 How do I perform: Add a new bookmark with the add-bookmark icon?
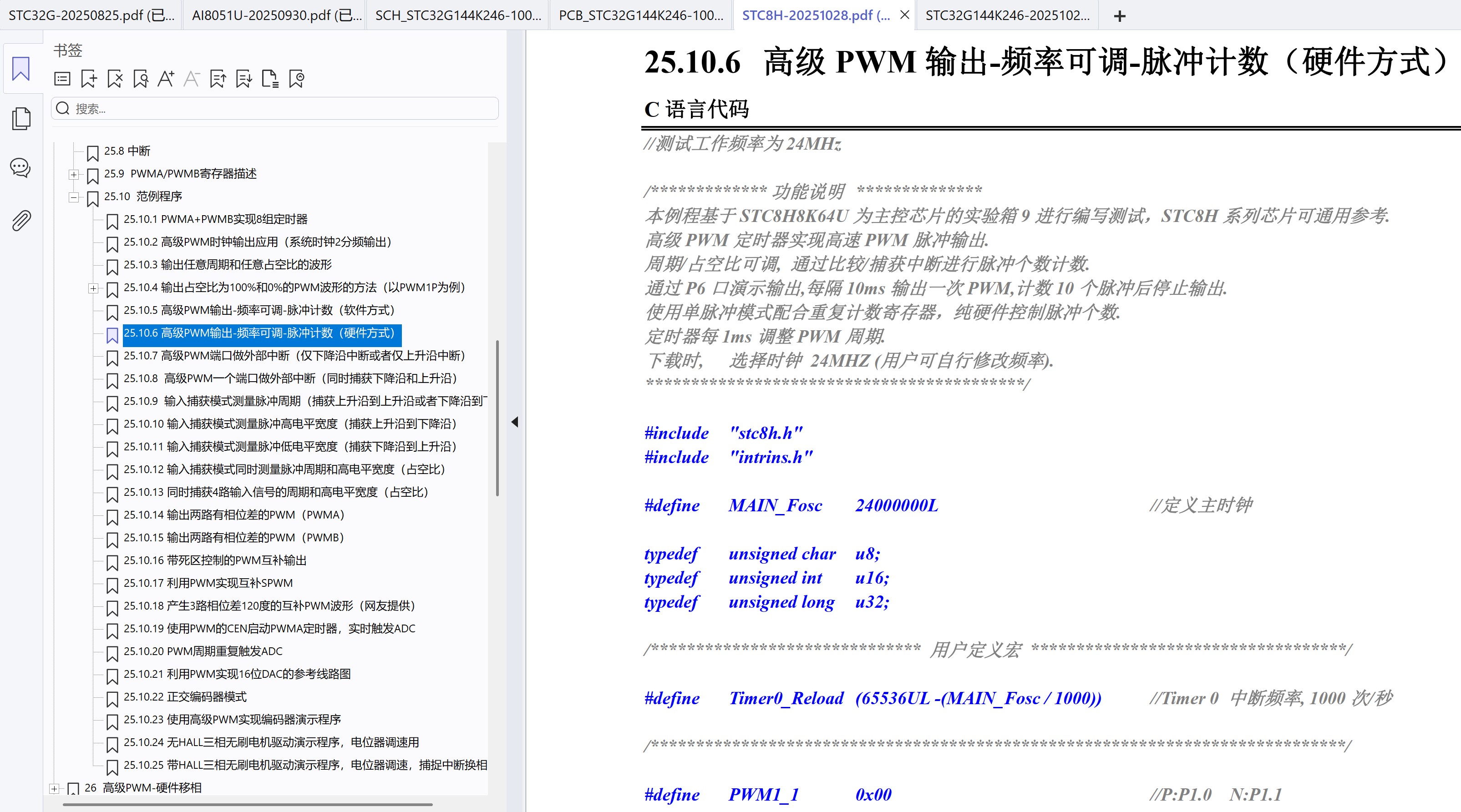tap(88, 79)
